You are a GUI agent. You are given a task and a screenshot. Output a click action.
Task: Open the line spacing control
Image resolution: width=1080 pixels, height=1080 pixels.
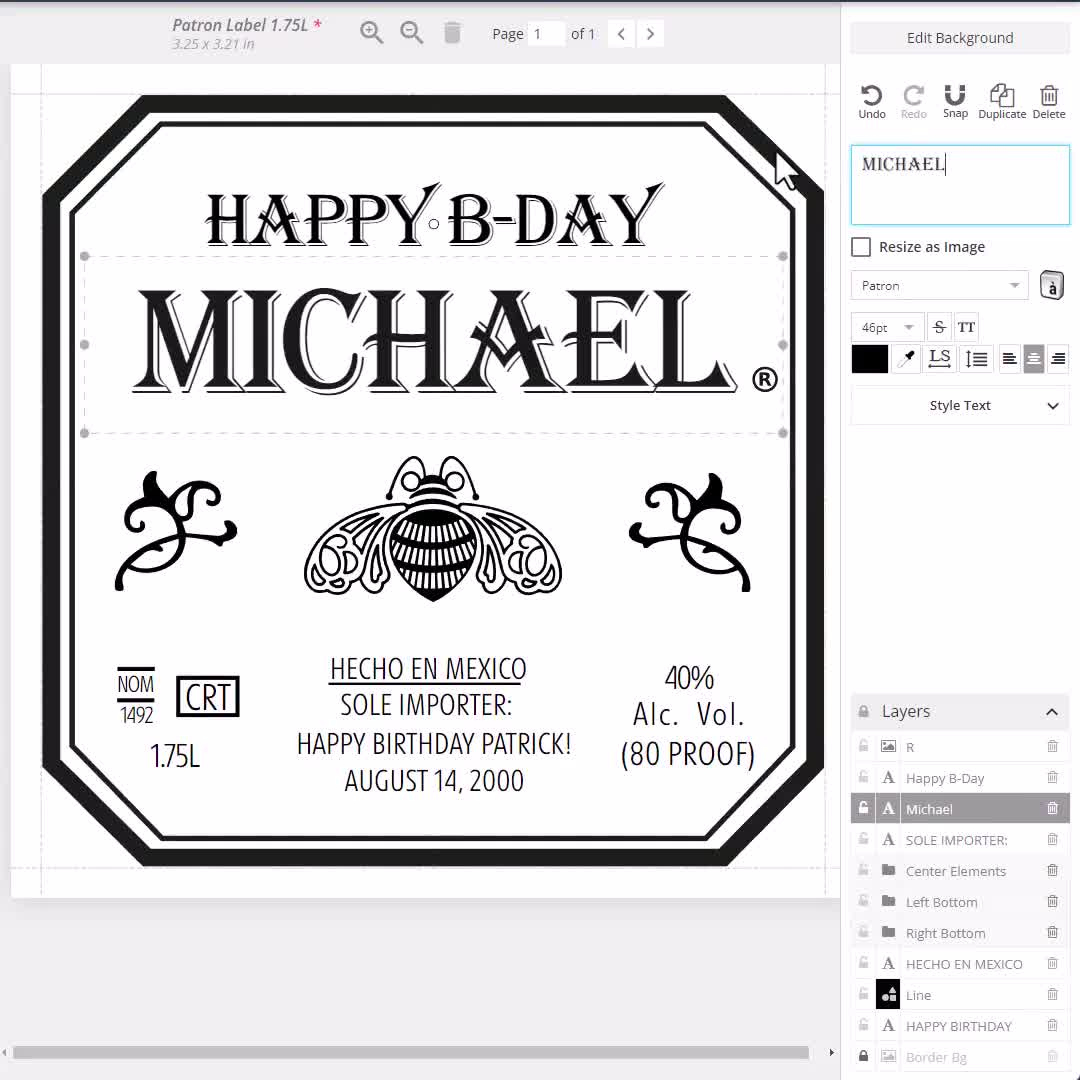point(976,358)
